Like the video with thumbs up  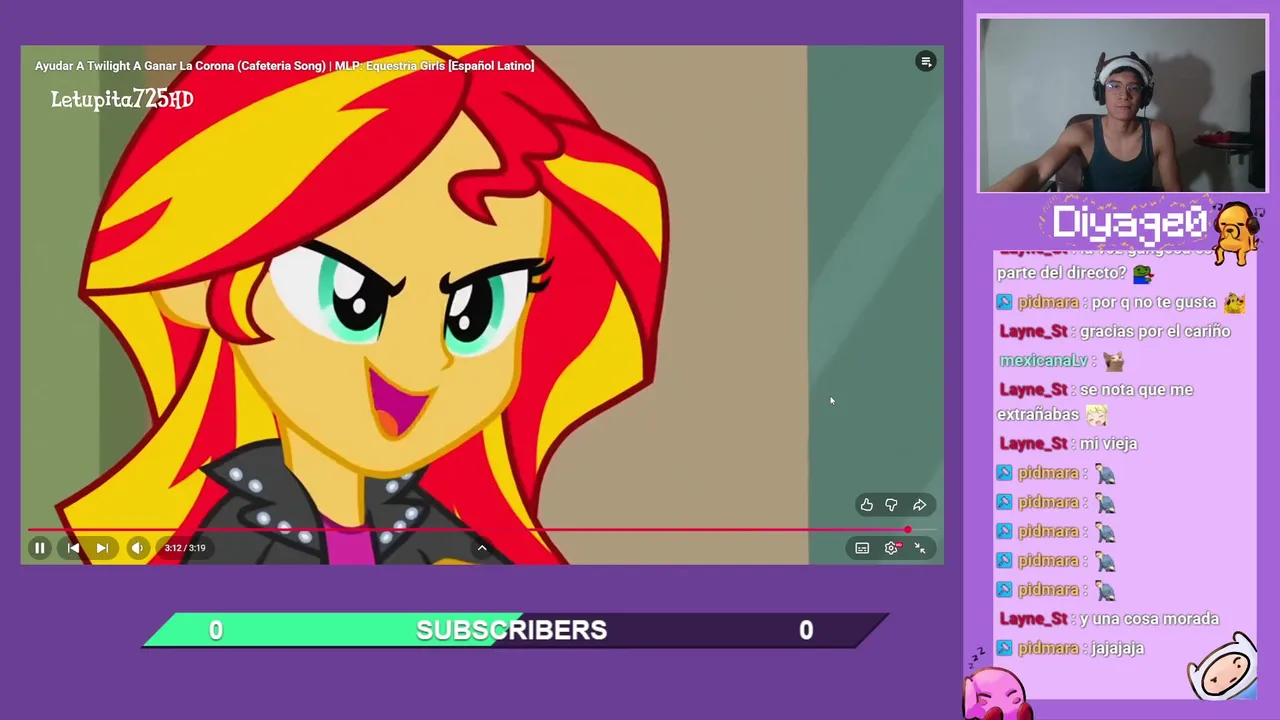click(867, 505)
